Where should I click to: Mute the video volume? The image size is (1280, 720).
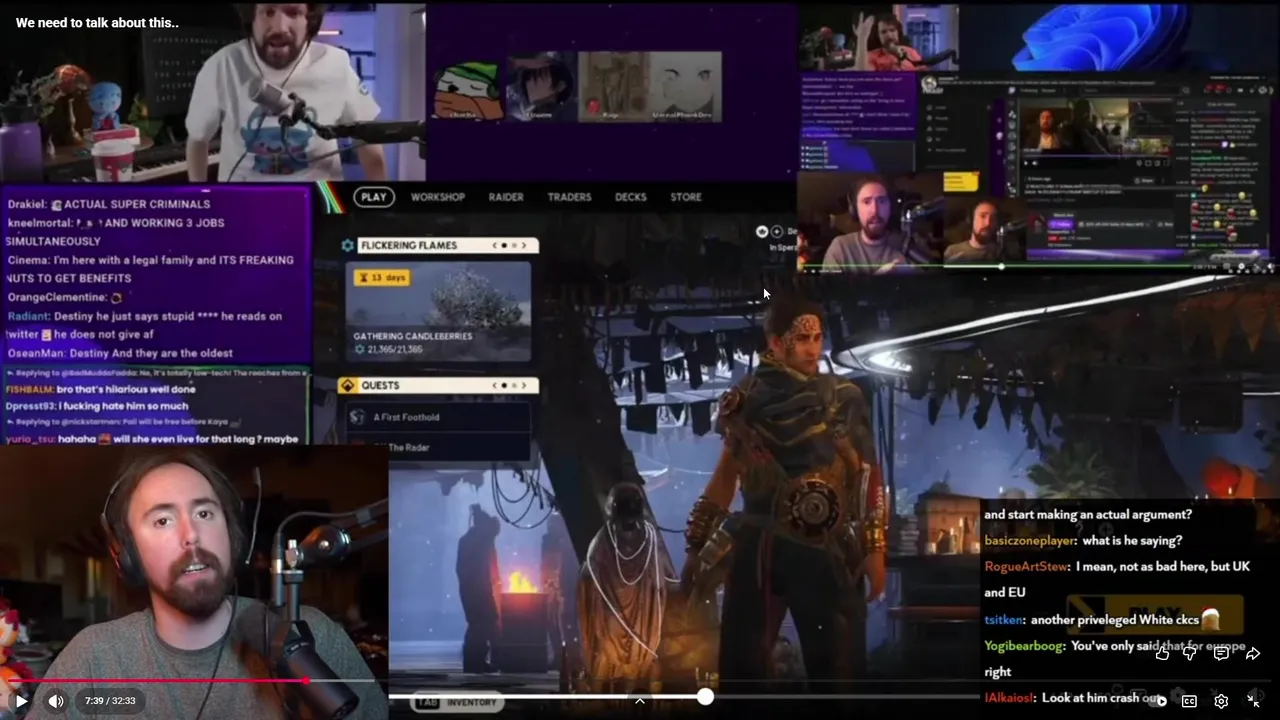pyautogui.click(x=56, y=701)
